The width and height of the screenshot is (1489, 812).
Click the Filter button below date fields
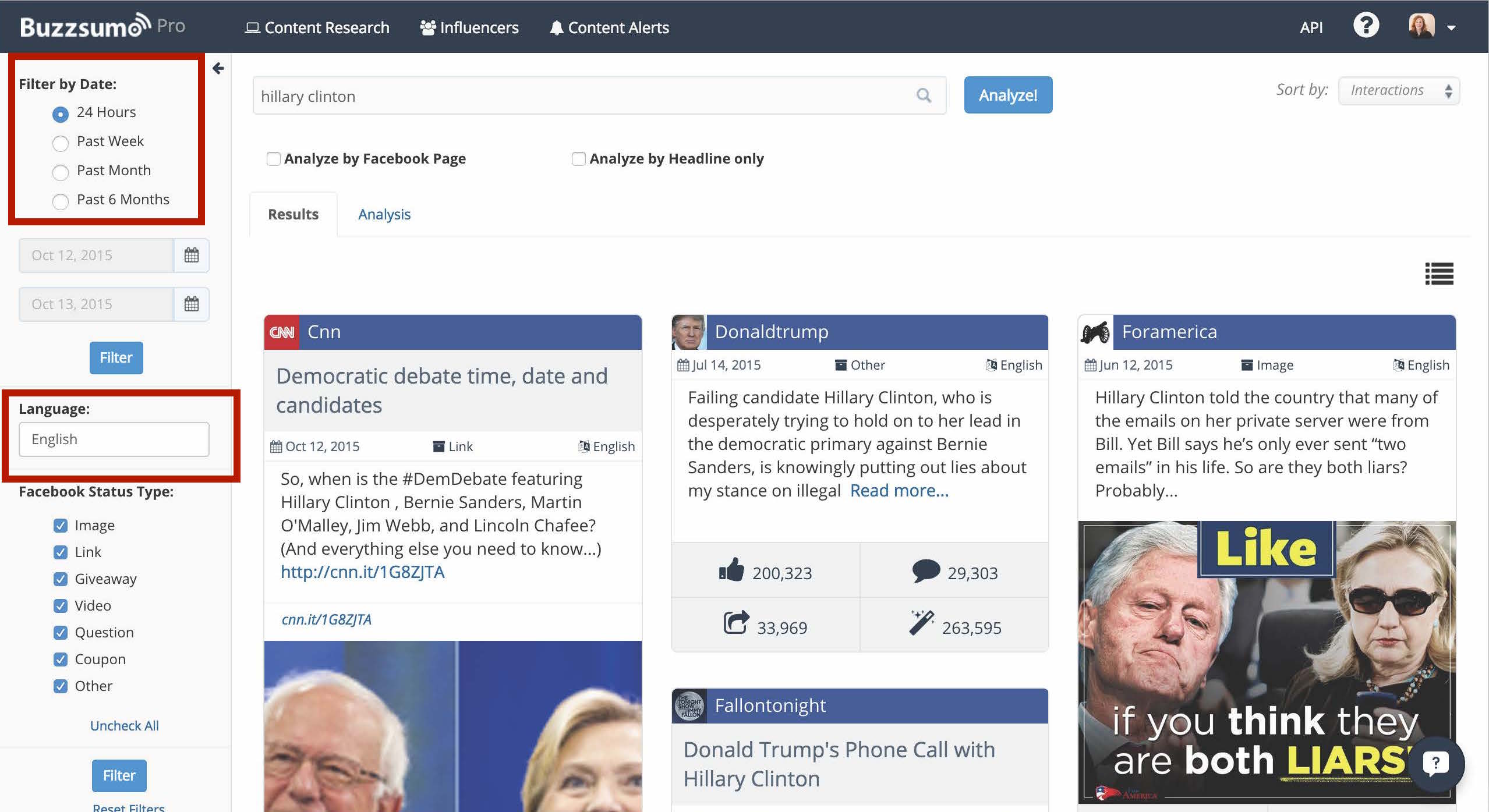coord(116,357)
